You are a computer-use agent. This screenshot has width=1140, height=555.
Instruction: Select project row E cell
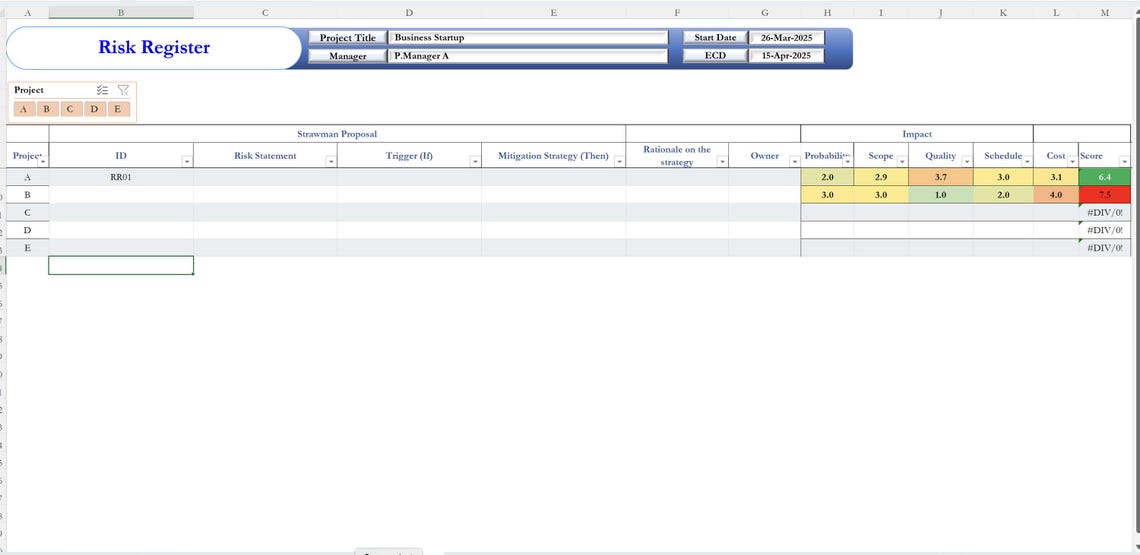27,248
